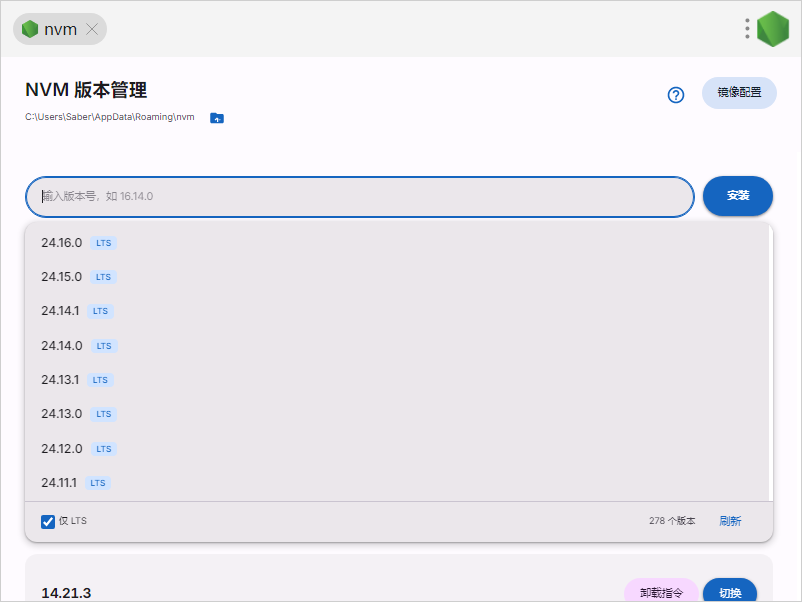Open the nvm folder via the folder icon
Screen dimensions: 802x602
(x=217, y=118)
